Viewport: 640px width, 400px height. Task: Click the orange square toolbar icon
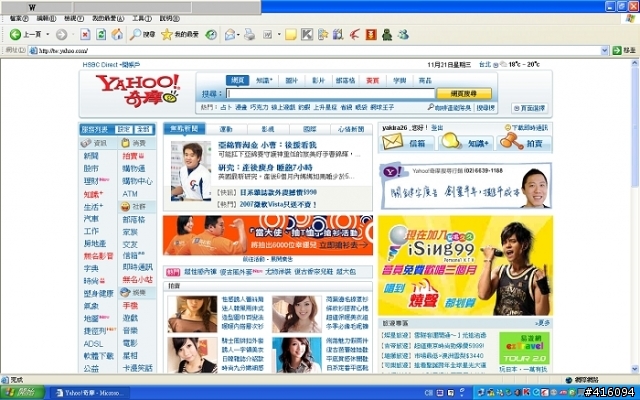click(371, 35)
